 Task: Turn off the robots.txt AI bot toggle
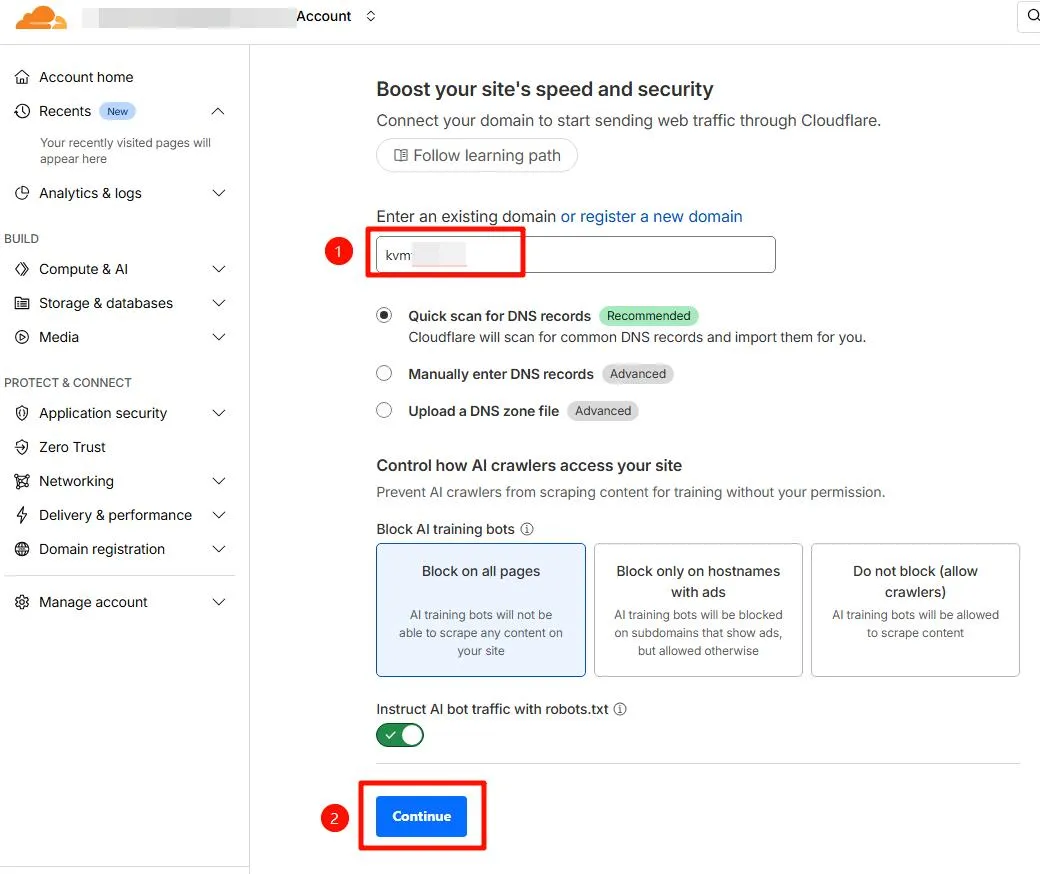(400, 735)
